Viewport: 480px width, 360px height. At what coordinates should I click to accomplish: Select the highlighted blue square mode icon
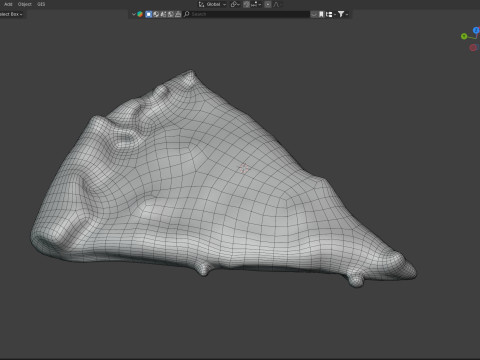[149, 14]
